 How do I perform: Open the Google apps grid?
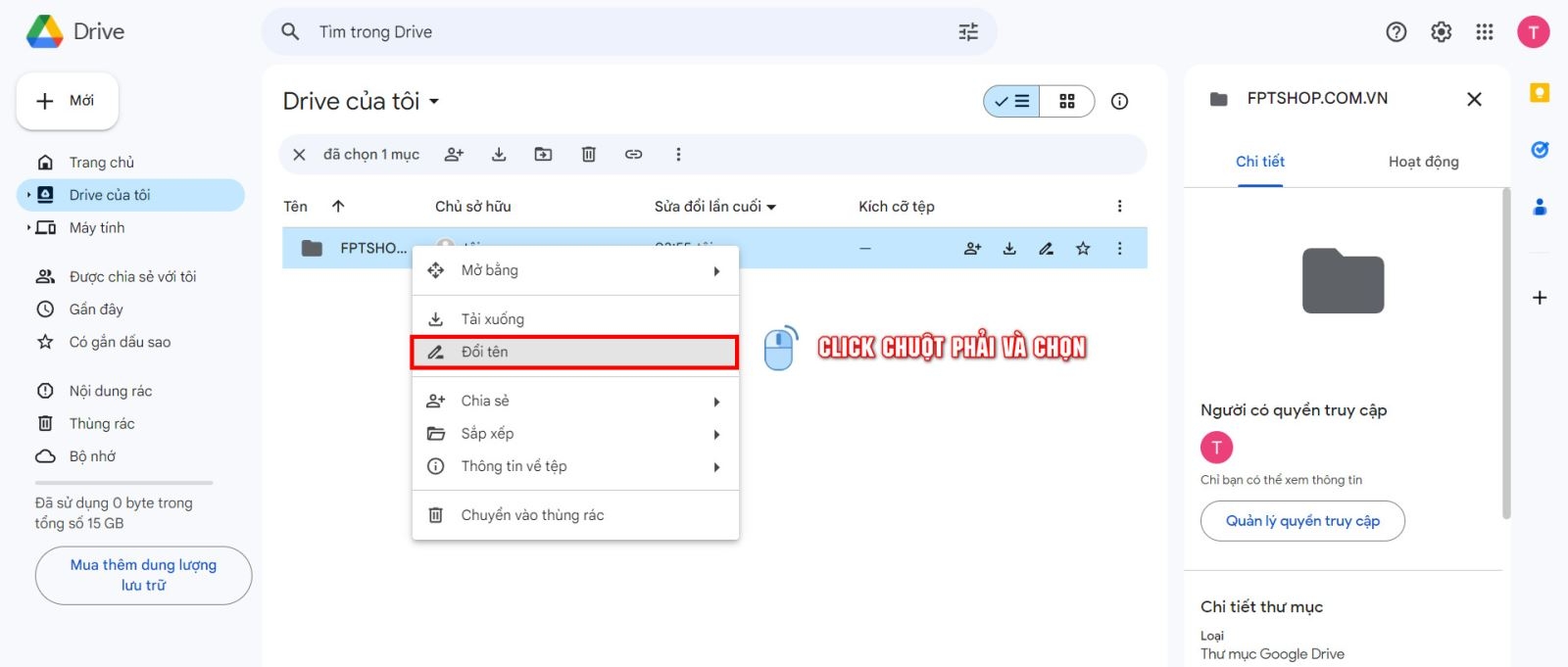pyautogui.click(x=1485, y=32)
